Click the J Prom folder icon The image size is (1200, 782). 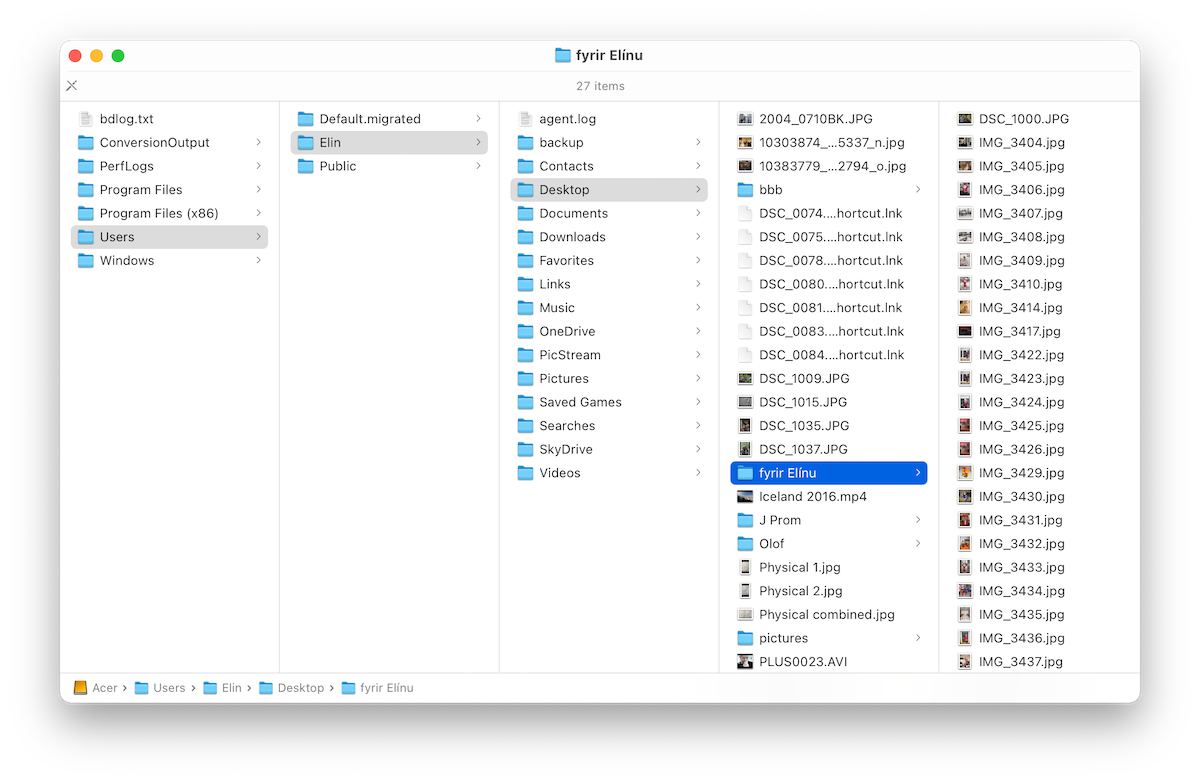(x=745, y=520)
